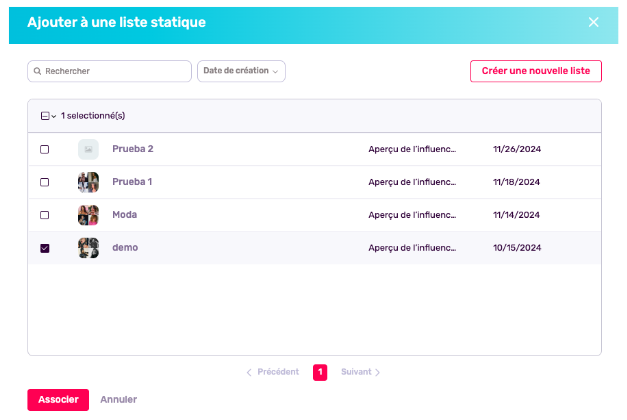627x420 pixels.
Task: Go to page 1
Action: (x=320, y=372)
